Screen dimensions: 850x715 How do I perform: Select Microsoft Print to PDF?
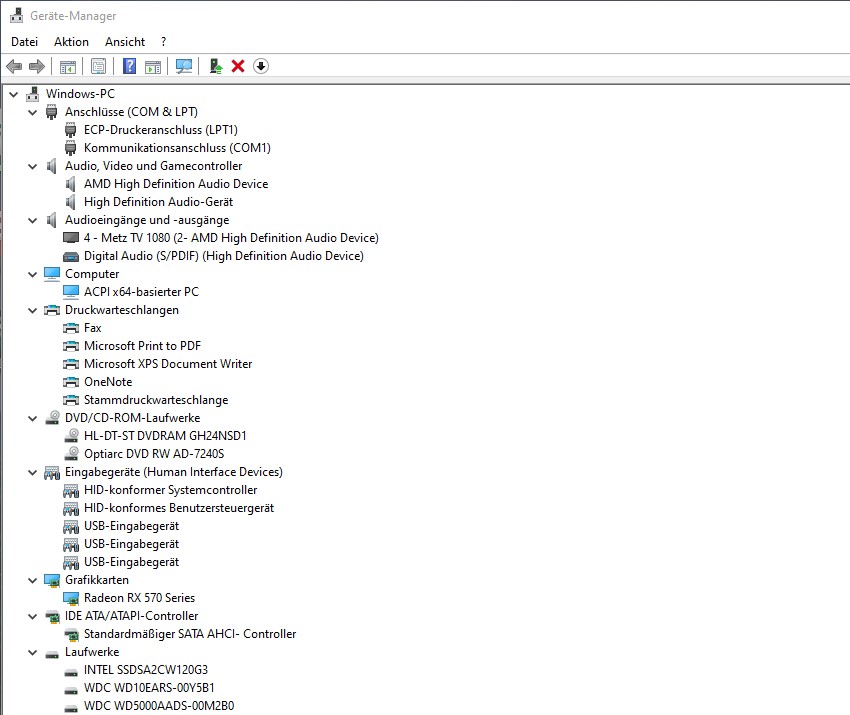point(142,346)
